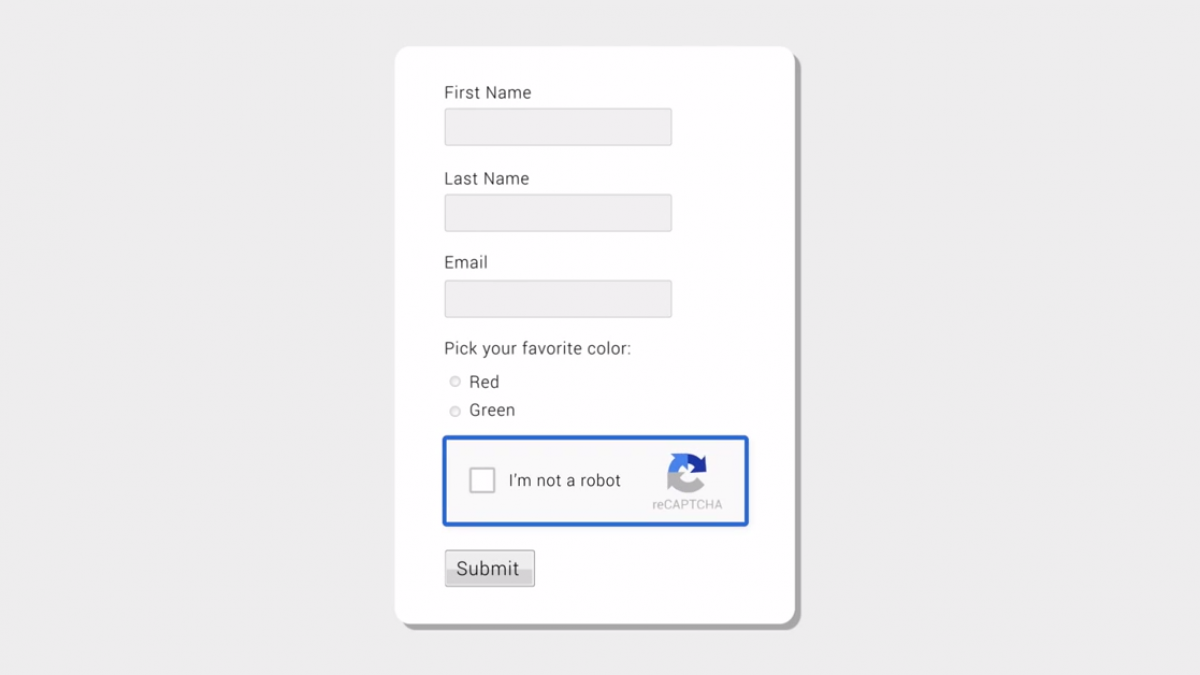Click the Last Name label text

point(486,179)
